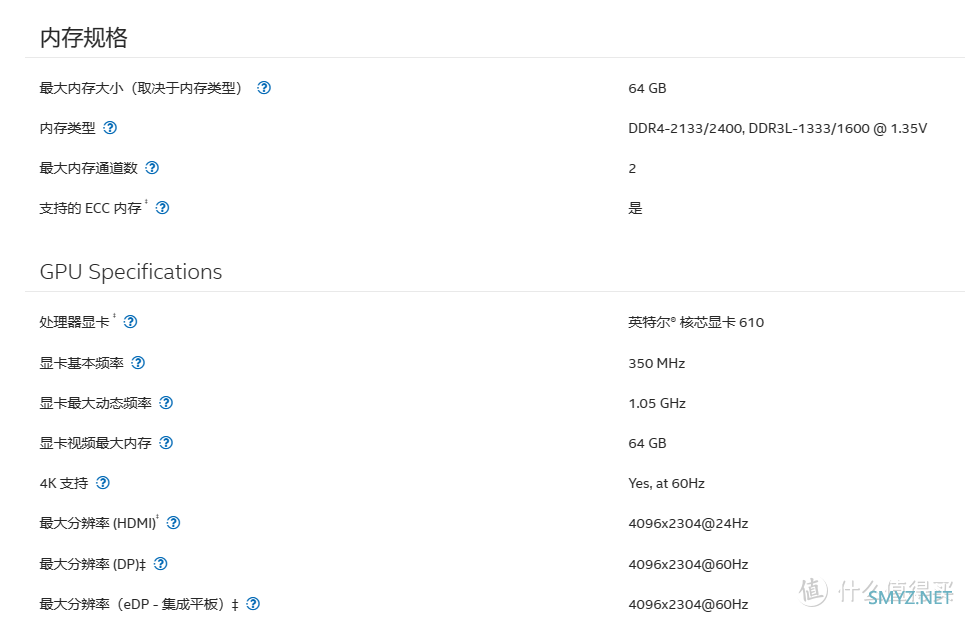Open help for 最大分辨率 (HDMI)

pos(174,523)
